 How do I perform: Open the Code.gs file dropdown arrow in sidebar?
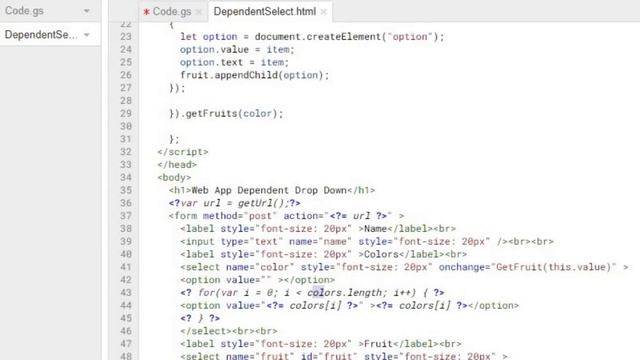pyautogui.click(x=87, y=11)
